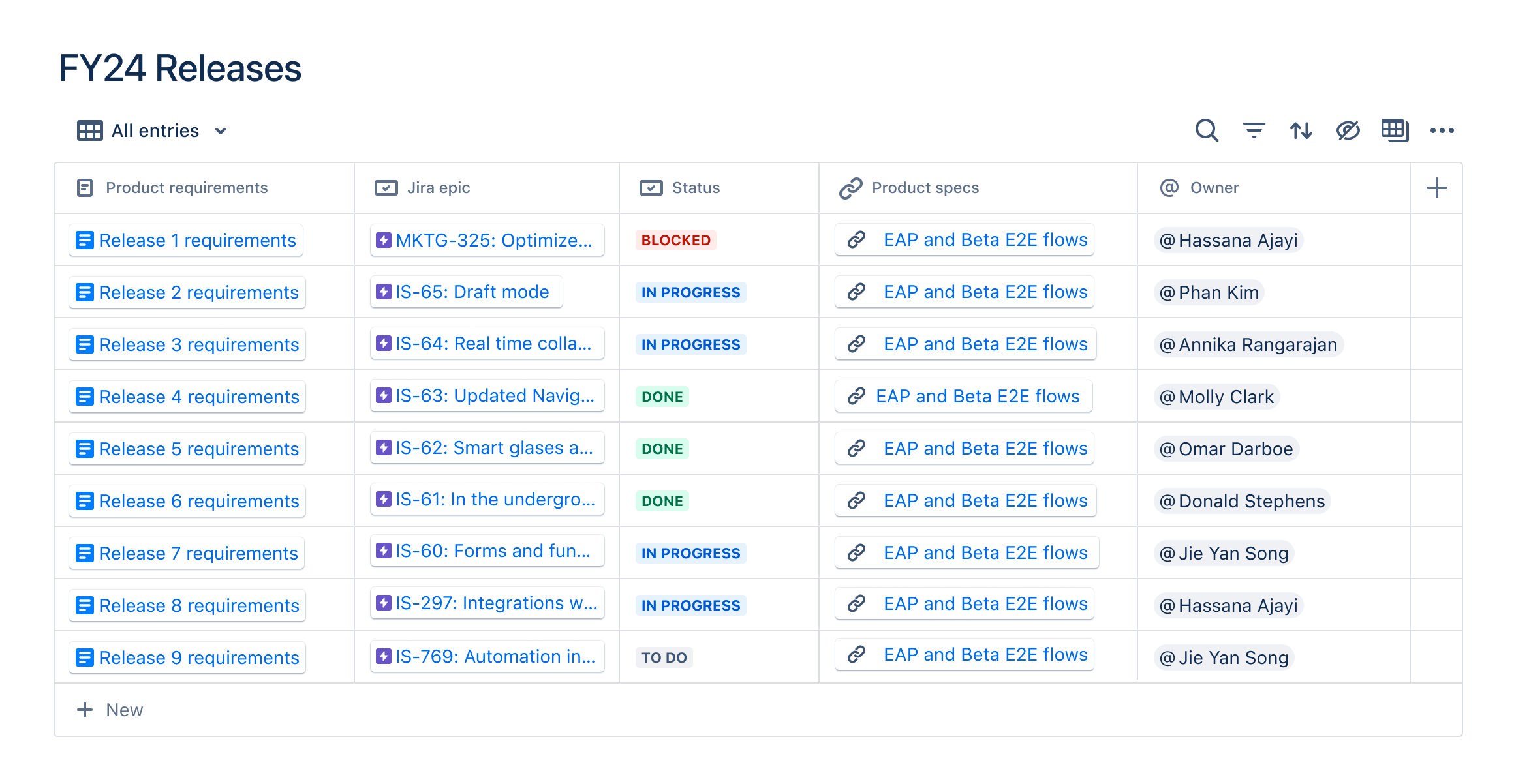Screen dimensions: 1514x784
Task: Click the Product requirements column header icon
Action: (85, 187)
